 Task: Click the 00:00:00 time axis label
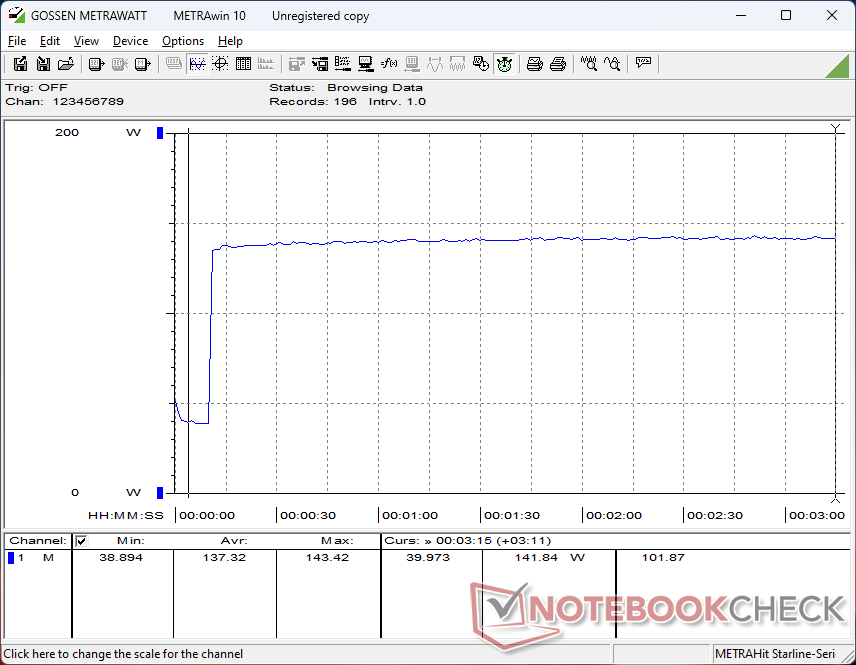pos(207,515)
